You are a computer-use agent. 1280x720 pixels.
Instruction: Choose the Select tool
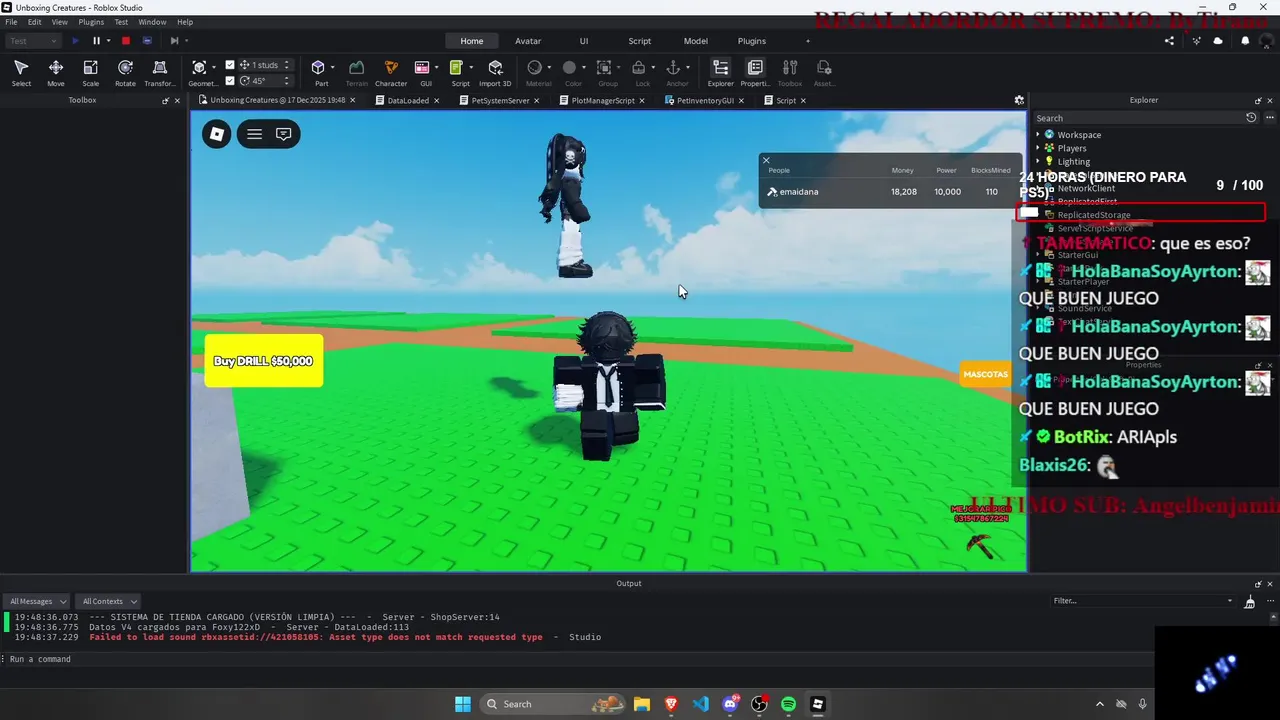coord(21,72)
